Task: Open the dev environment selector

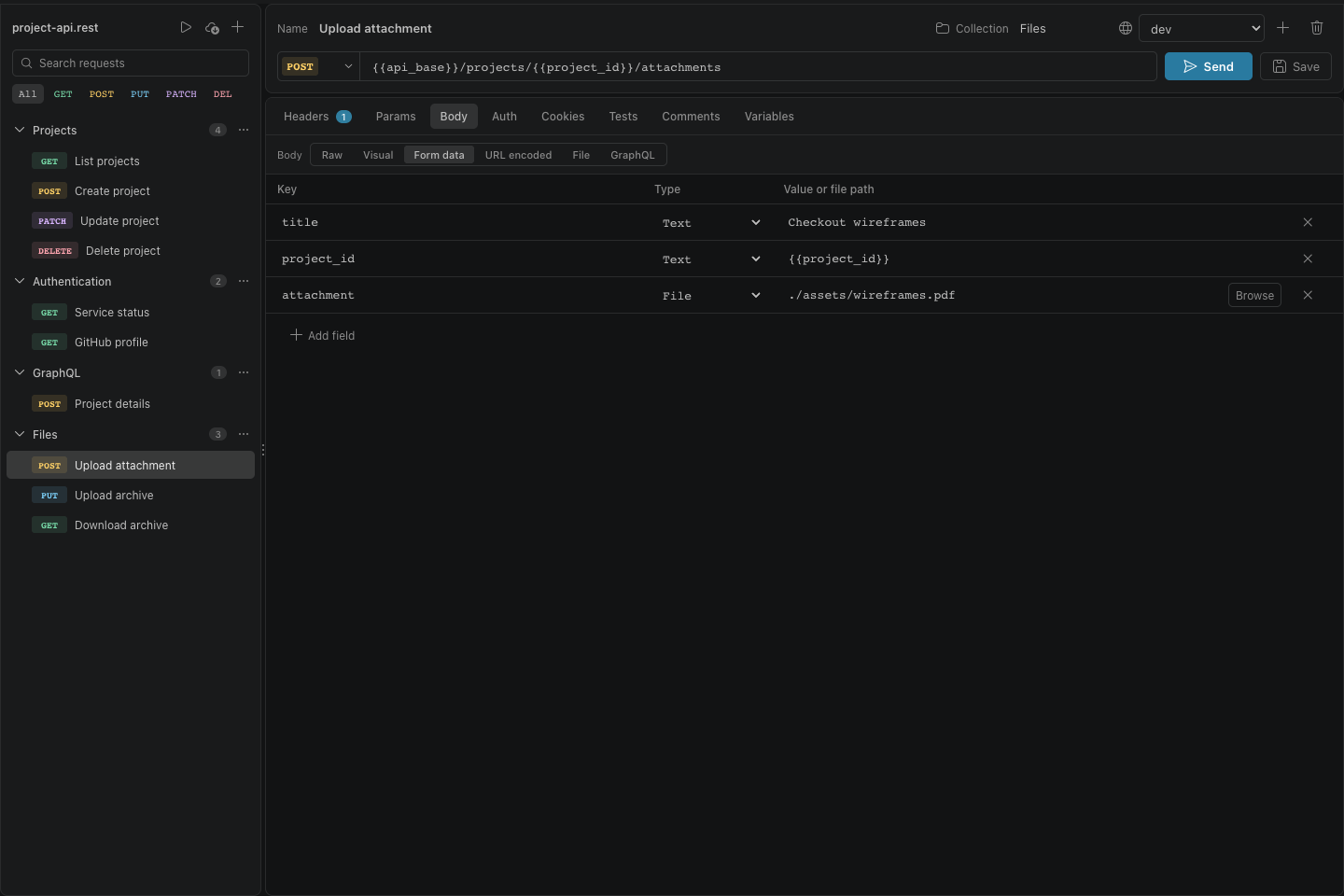Action: [x=1201, y=28]
